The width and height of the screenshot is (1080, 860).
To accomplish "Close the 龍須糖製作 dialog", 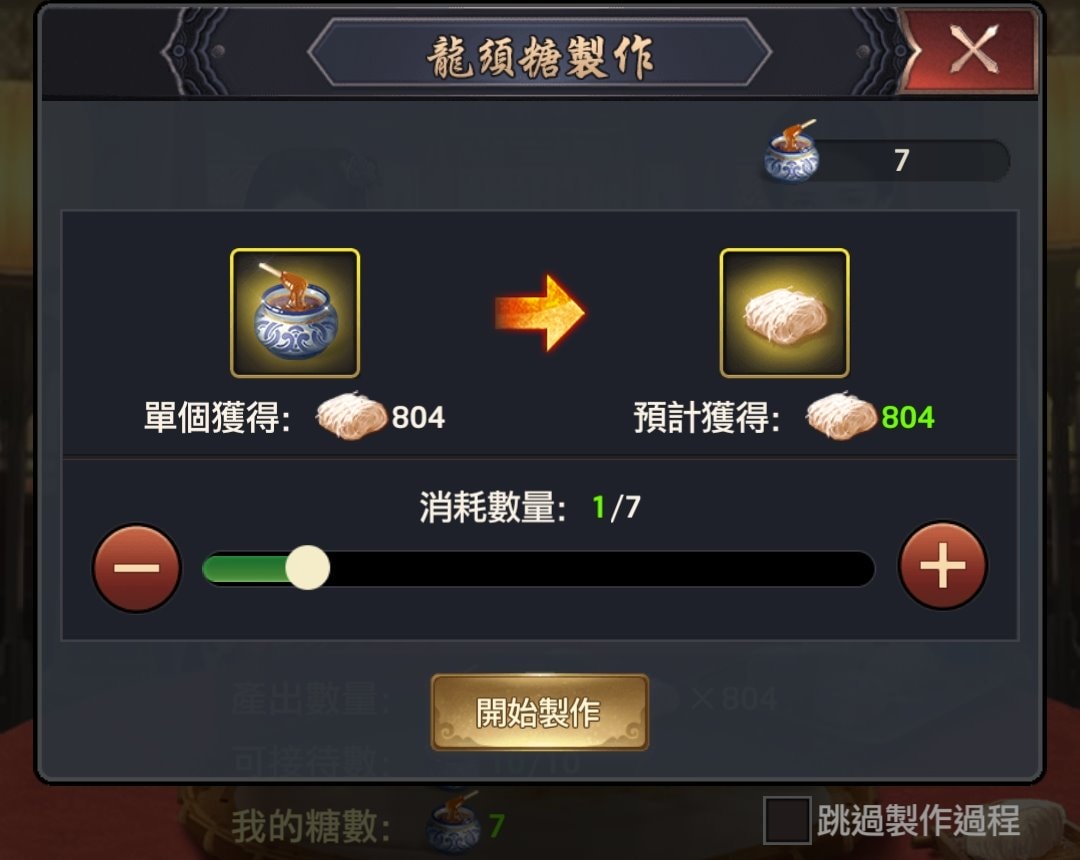I will pos(973,50).
